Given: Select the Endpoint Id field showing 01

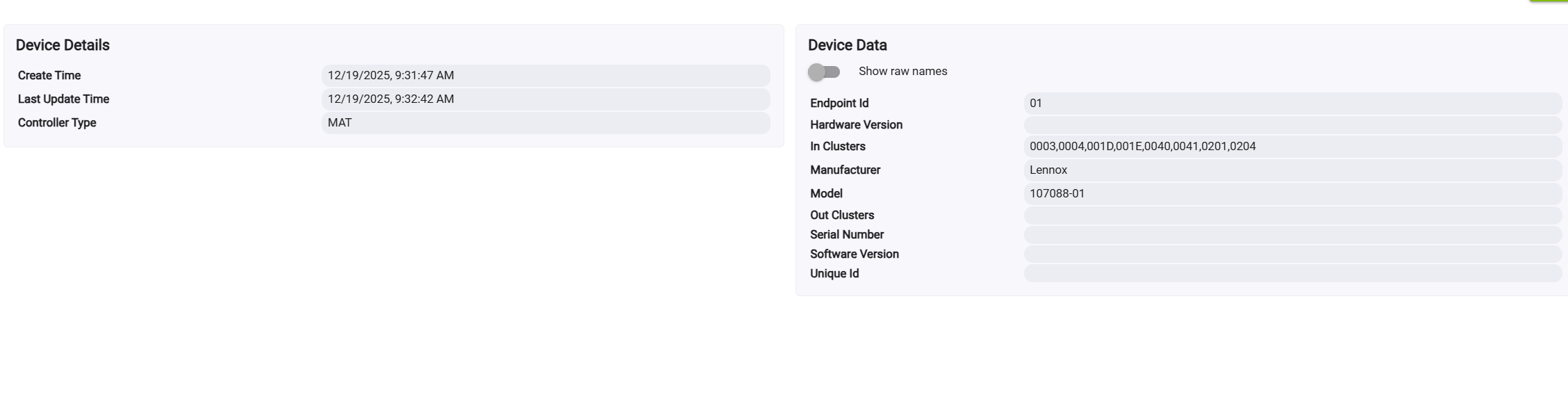Looking at the screenshot, I should (x=1292, y=104).
